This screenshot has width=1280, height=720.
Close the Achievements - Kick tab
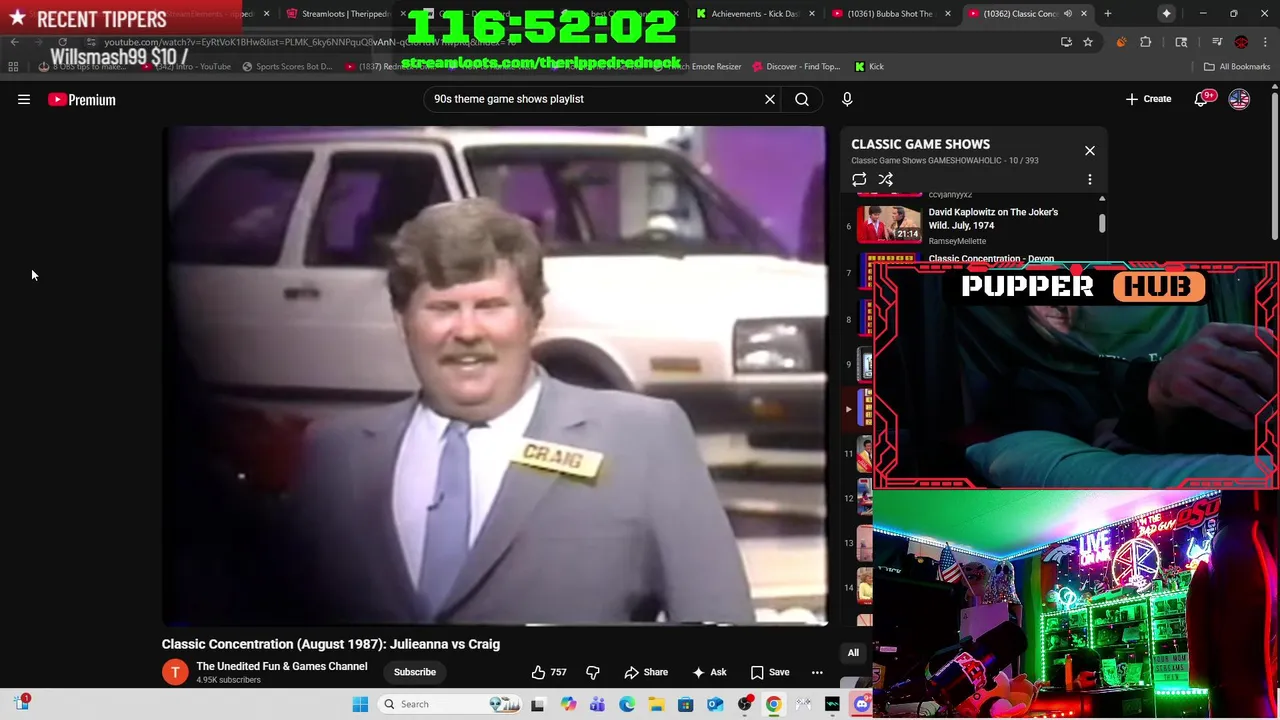pos(811,14)
